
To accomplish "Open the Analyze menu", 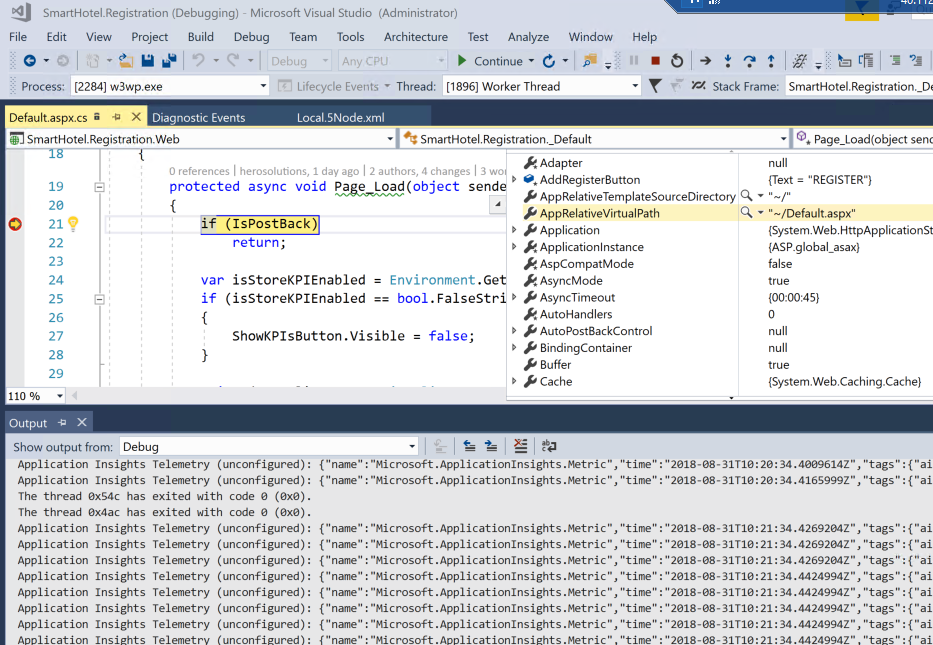I will tap(528, 37).
